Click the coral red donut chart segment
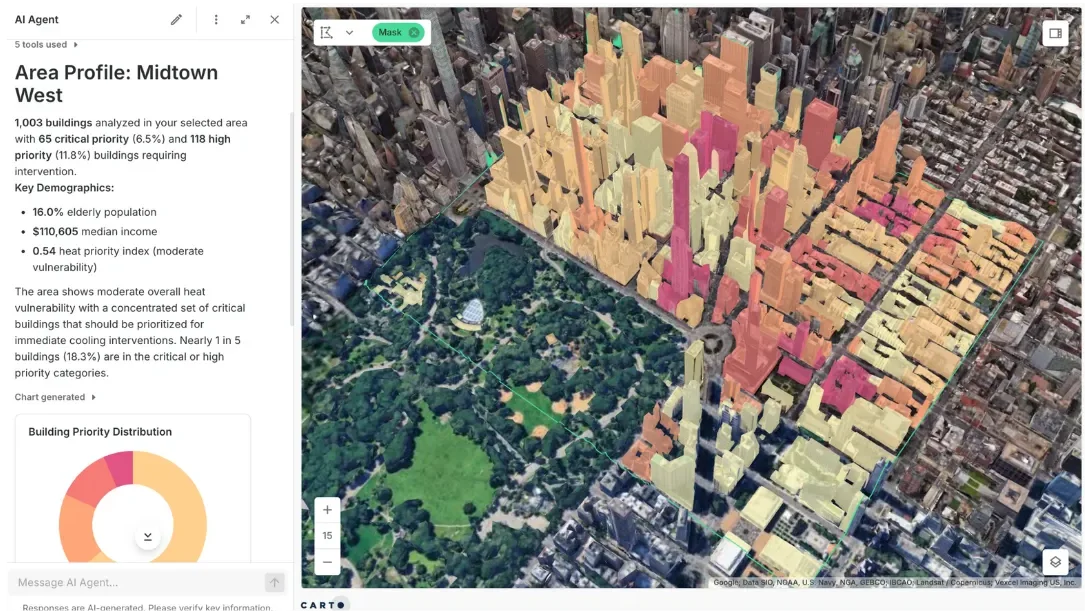This screenshot has height=616, width=1092. [90, 484]
